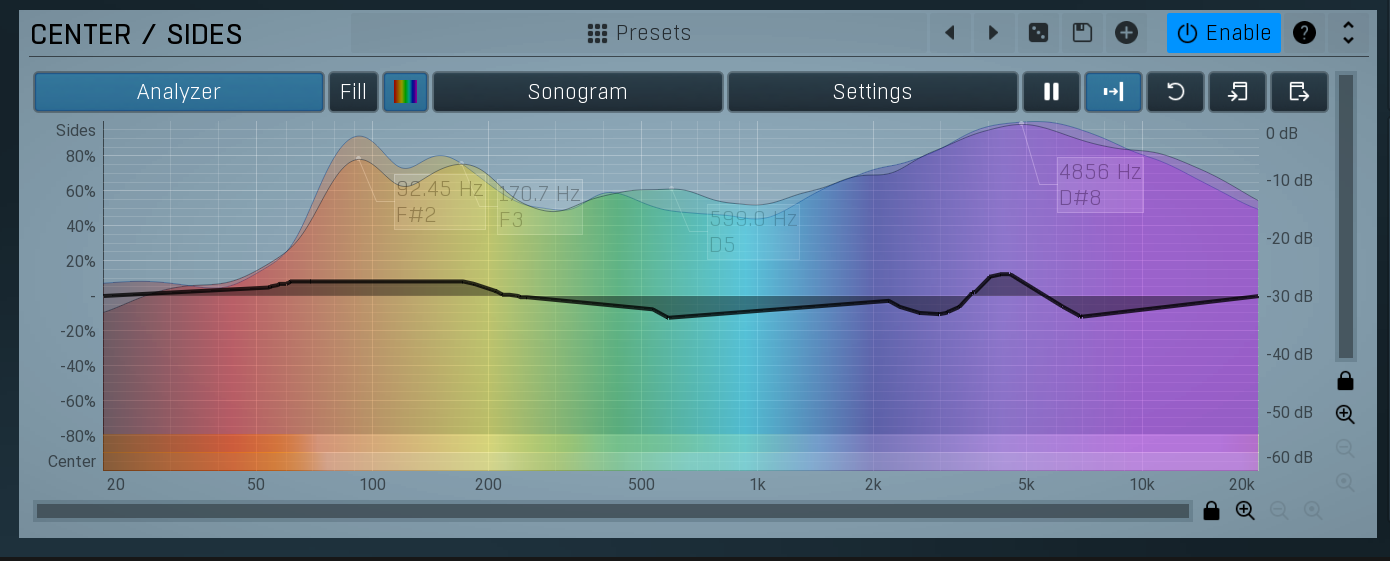
Task: Reset the analyzer with the circular arrow
Action: click(x=1176, y=92)
